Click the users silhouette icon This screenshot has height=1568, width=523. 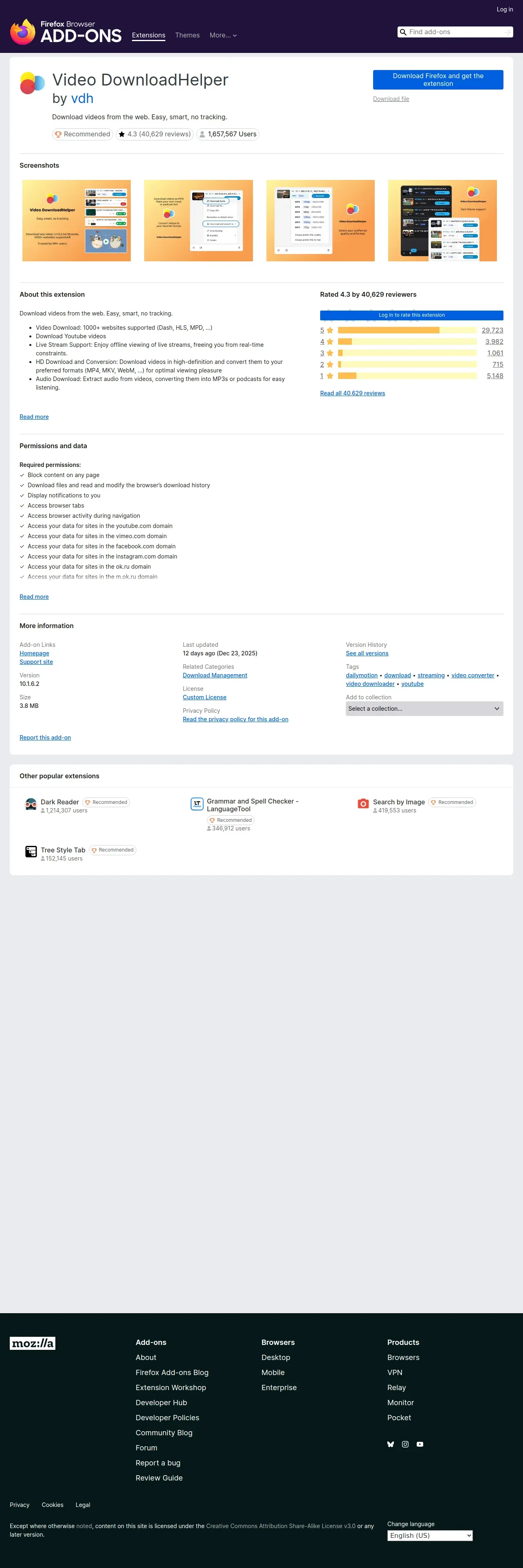202,134
